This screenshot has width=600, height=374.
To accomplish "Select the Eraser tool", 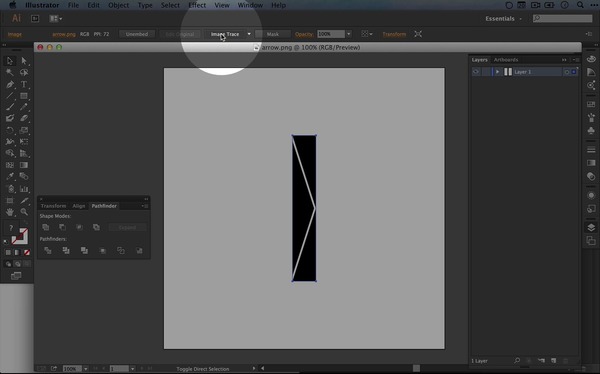I will [24, 119].
